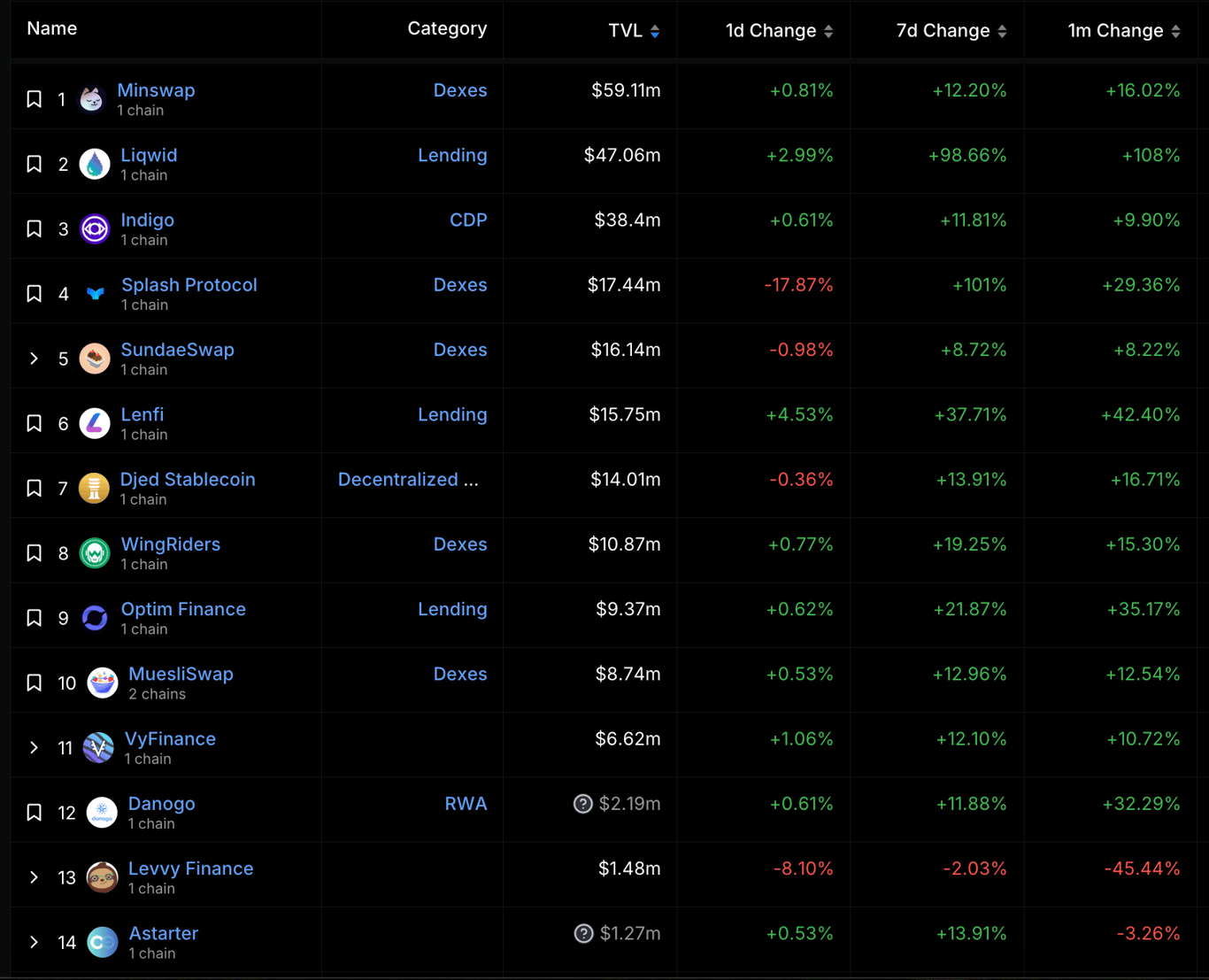1209x980 pixels.
Task: Open the truncated Decentralized category link
Action: pyautogui.click(x=408, y=479)
